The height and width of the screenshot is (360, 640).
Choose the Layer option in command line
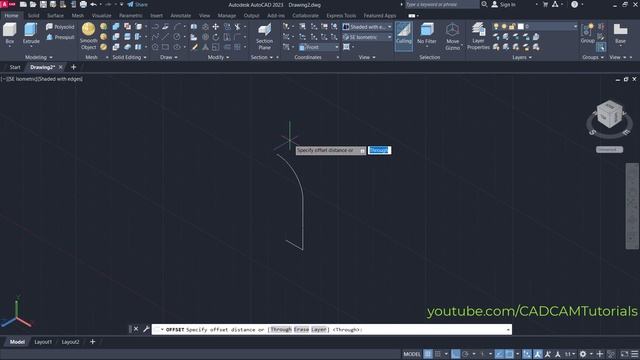point(319,329)
